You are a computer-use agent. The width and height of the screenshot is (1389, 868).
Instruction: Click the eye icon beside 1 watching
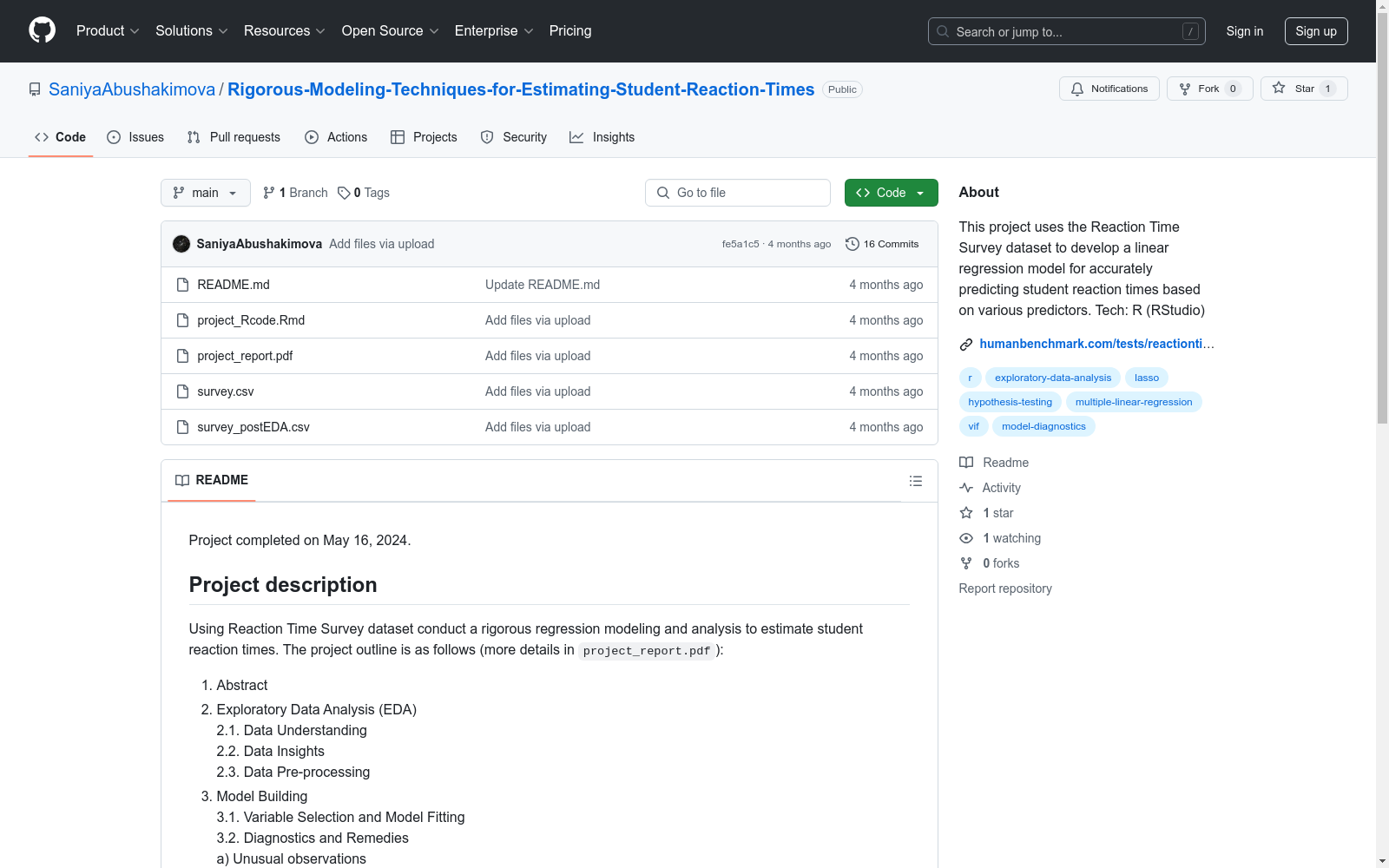tap(966, 538)
